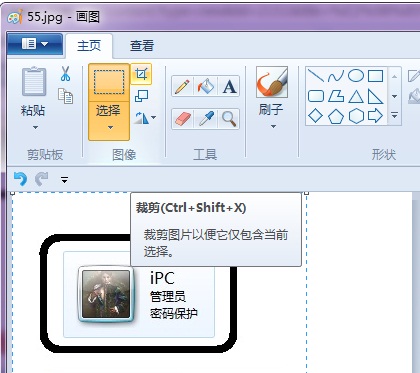The width and height of the screenshot is (420, 373).
Task: Click the scissors cut icon
Action: tap(65, 74)
